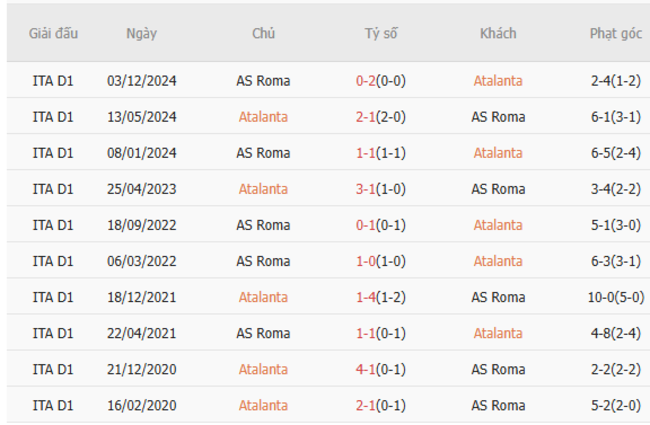
Task: Click AS Roma in the 08/01/2024 row
Action: pyautogui.click(x=263, y=153)
